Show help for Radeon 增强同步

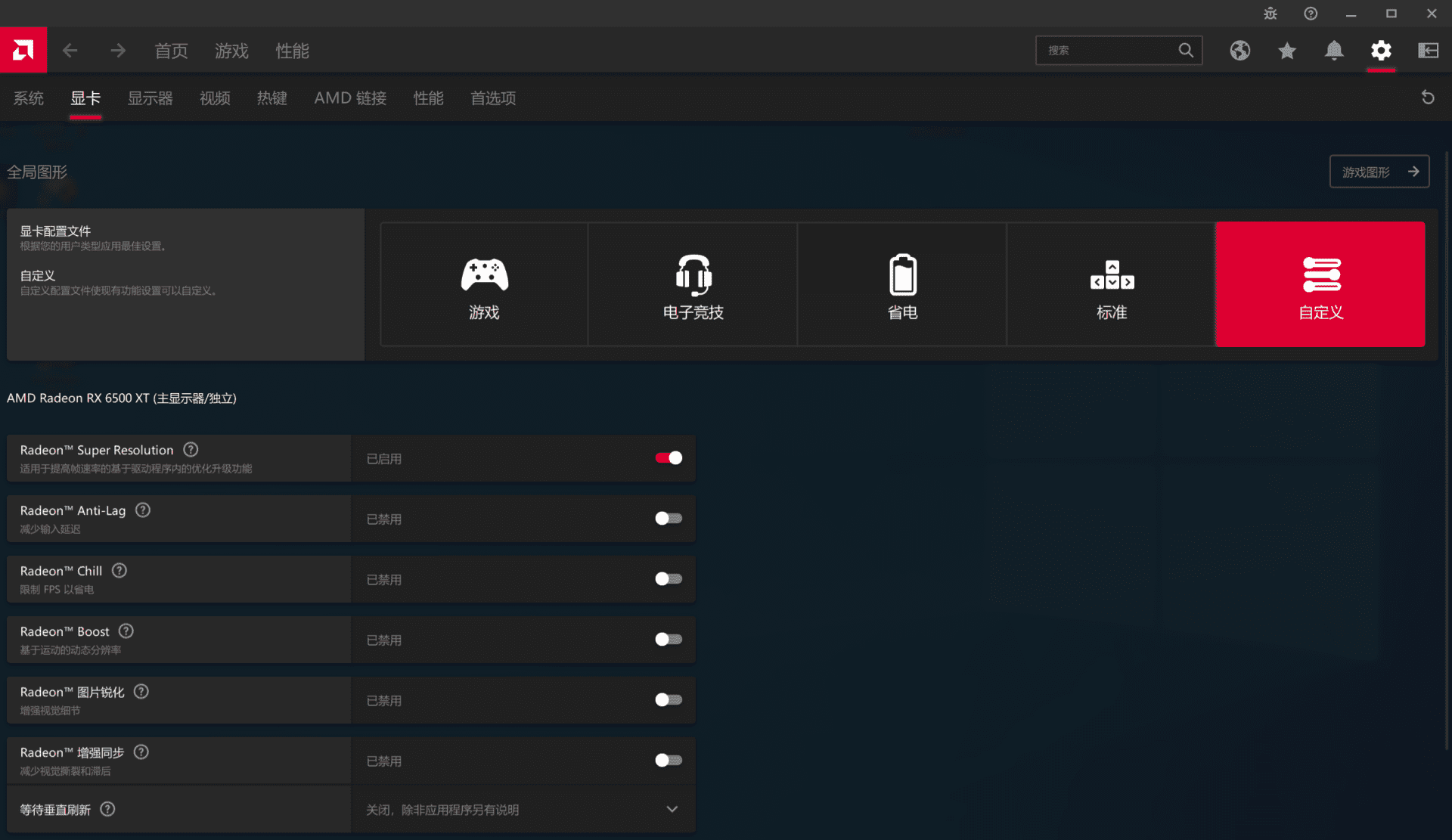141,752
